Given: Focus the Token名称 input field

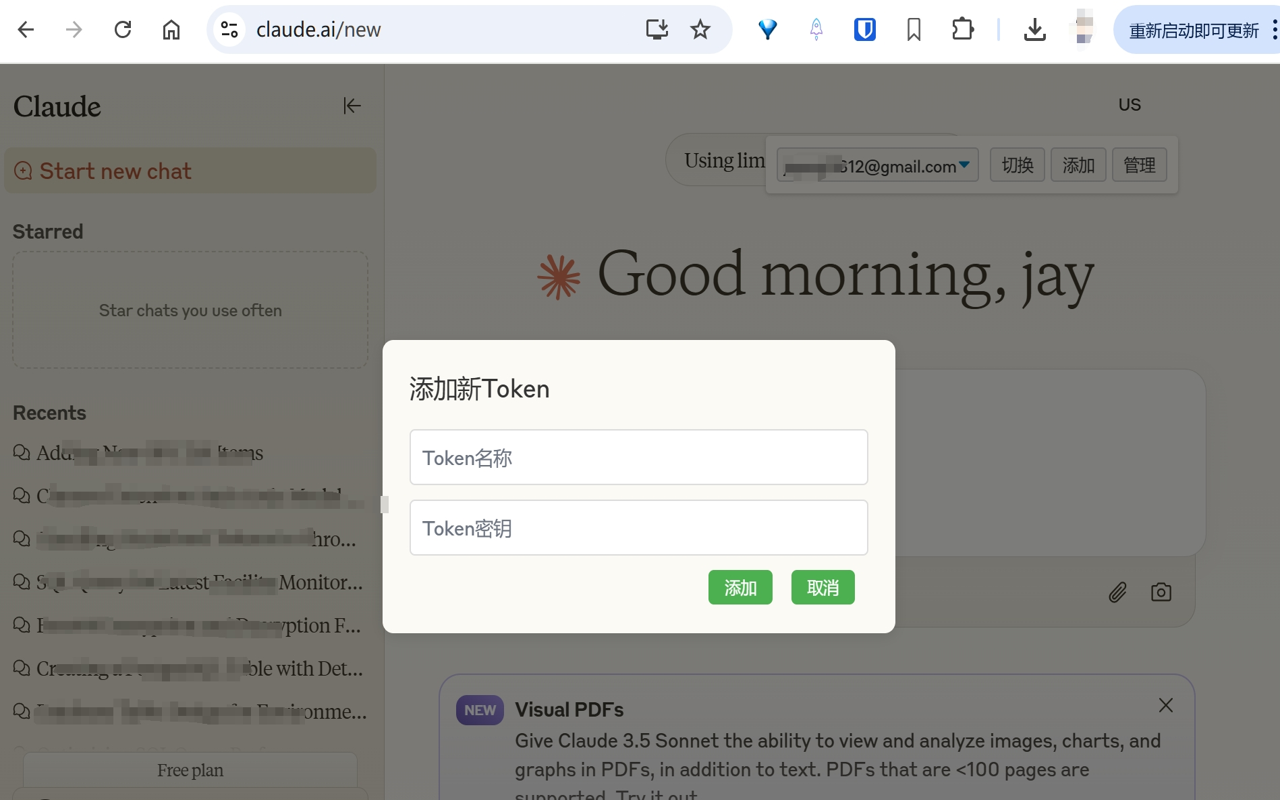Looking at the screenshot, I should (638, 457).
